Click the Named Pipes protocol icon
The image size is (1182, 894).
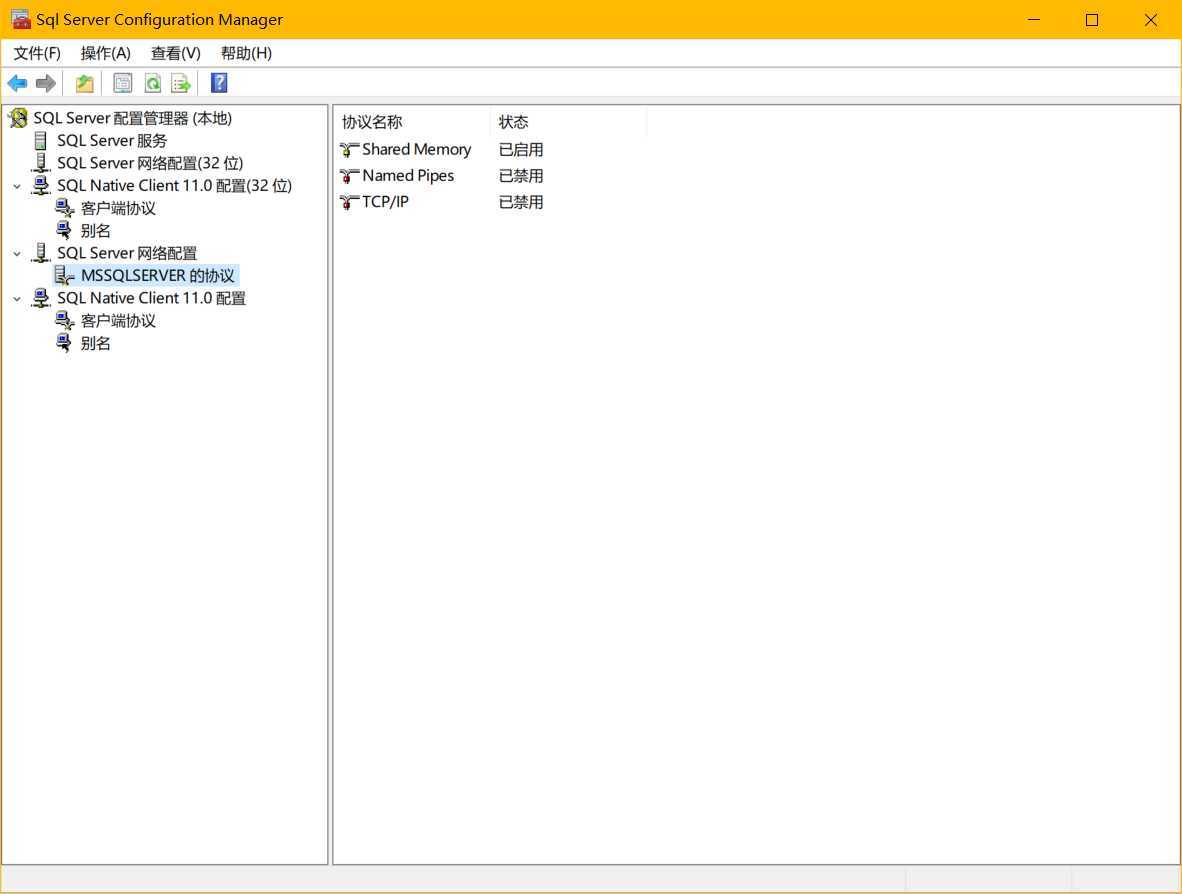tap(349, 176)
